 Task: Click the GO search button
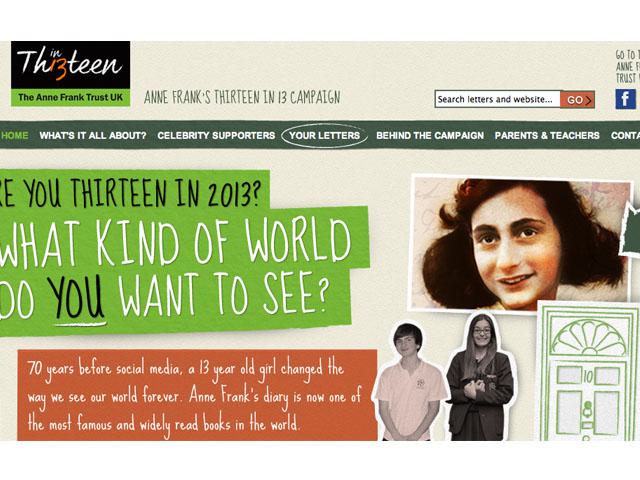coord(577,100)
